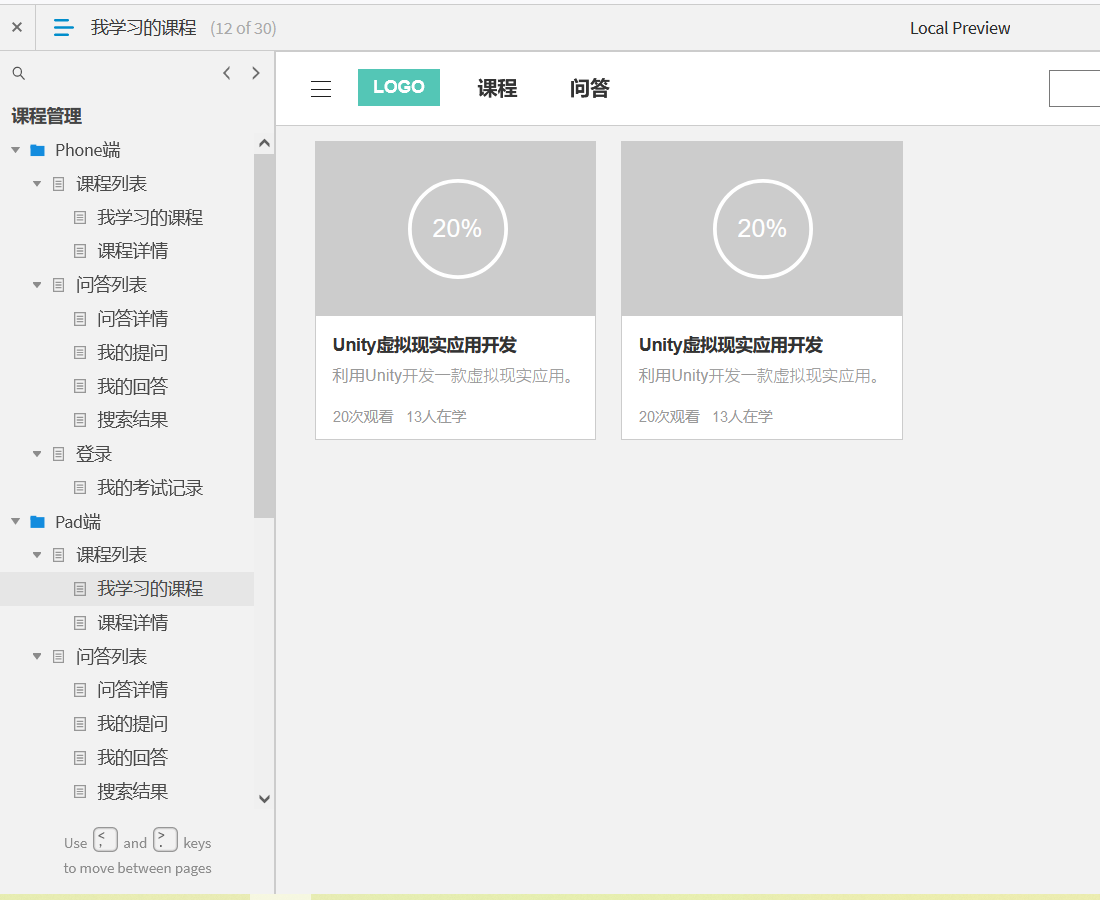The height and width of the screenshot is (900, 1100).
Task: Click 13人在学 on the right card
Action: click(x=742, y=417)
